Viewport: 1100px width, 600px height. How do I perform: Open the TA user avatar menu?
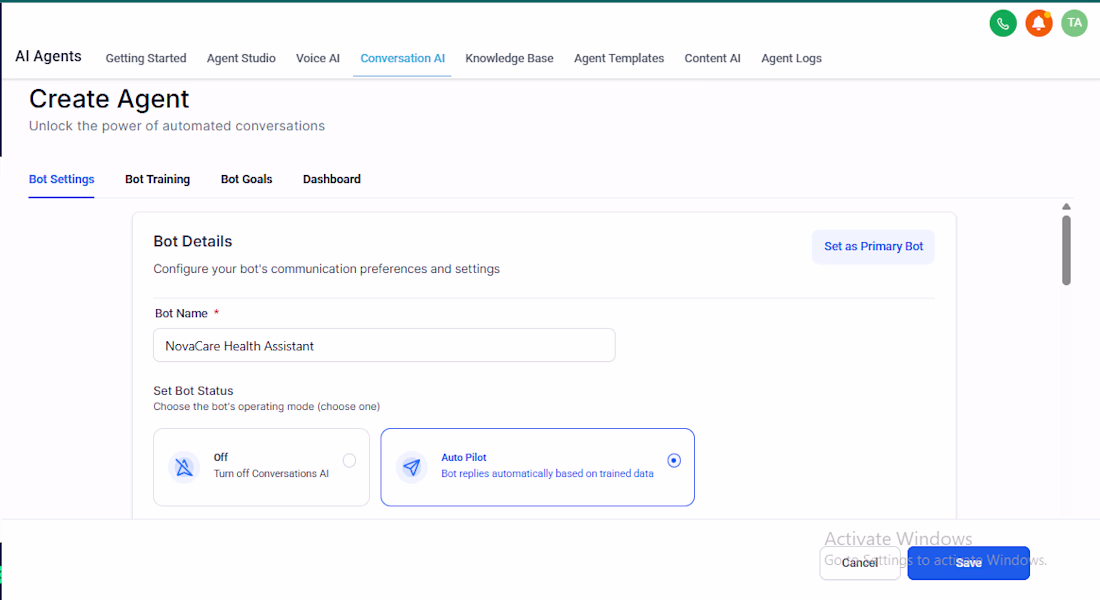(x=1074, y=23)
